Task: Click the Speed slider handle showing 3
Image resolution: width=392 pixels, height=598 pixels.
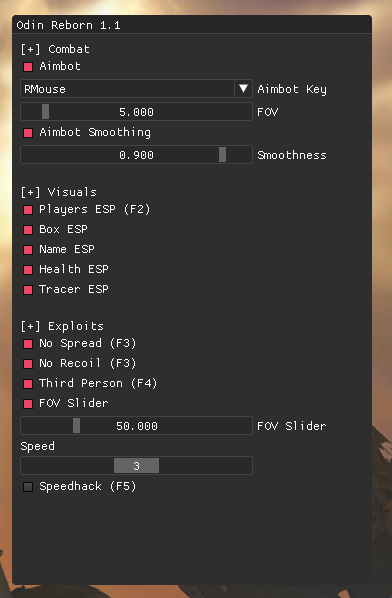Action: tap(136, 466)
